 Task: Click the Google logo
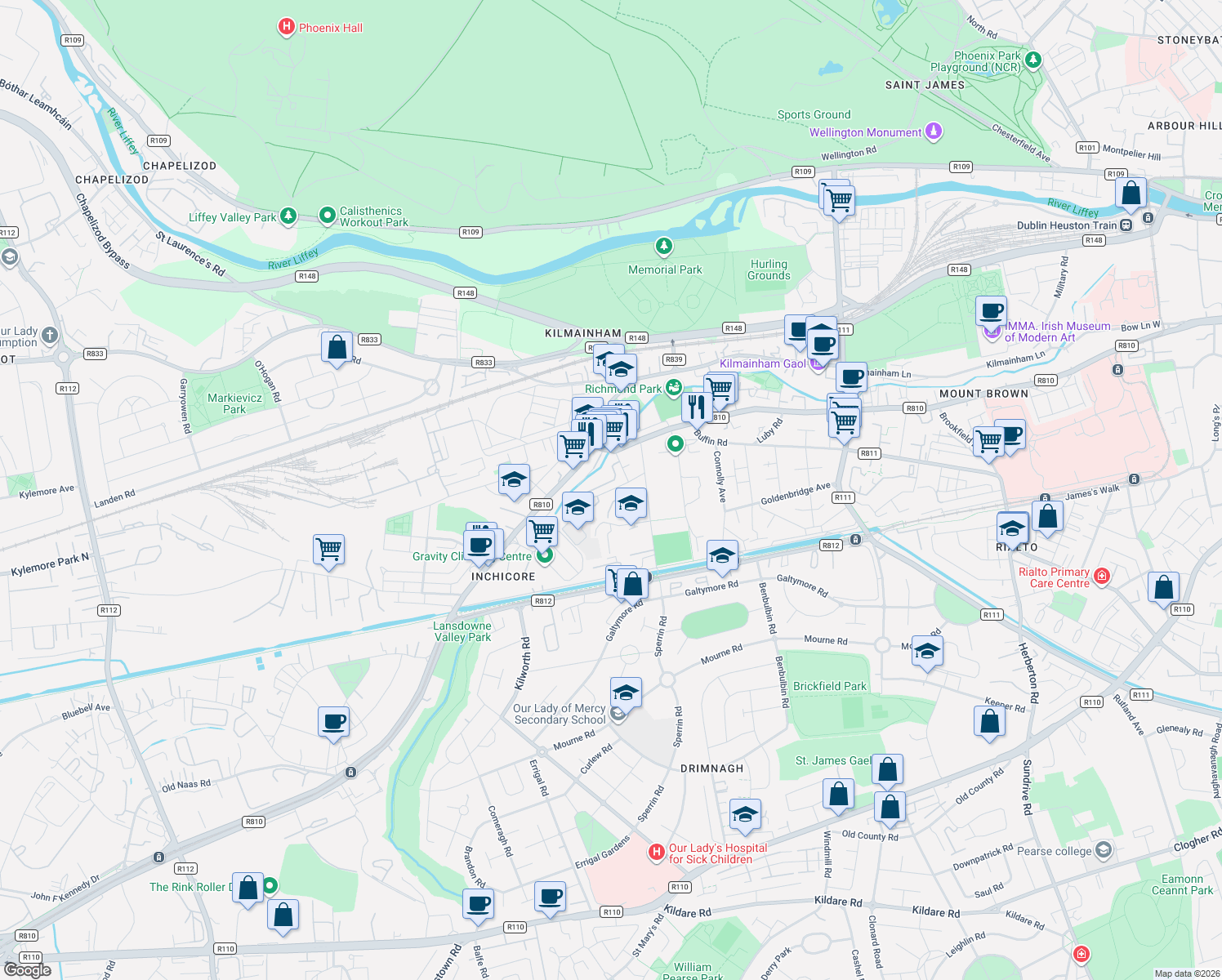click(28, 969)
